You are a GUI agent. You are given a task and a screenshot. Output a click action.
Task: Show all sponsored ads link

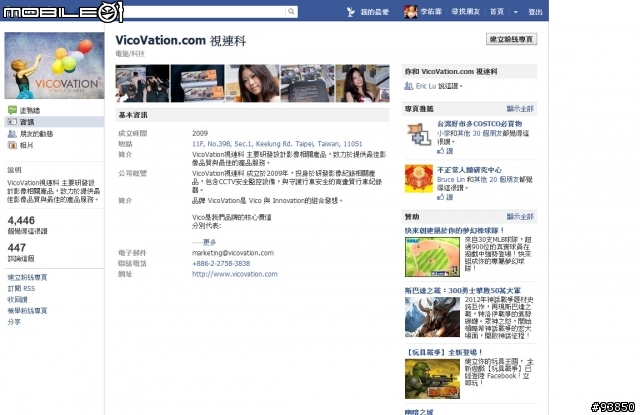tap(520, 216)
